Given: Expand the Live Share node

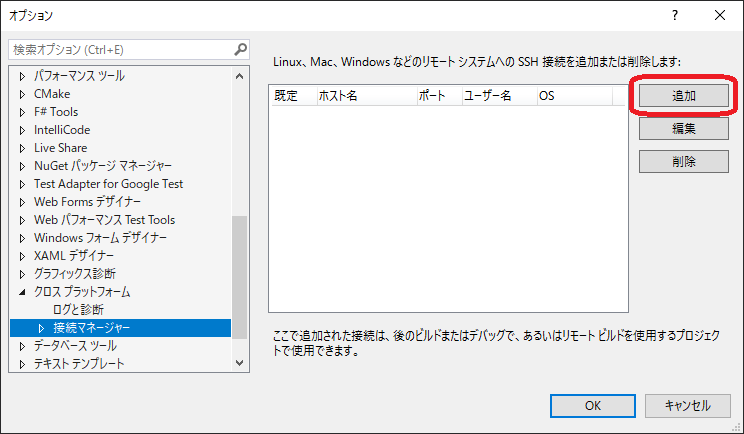Looking at the screenshot, I should click(x=22, y=148).
